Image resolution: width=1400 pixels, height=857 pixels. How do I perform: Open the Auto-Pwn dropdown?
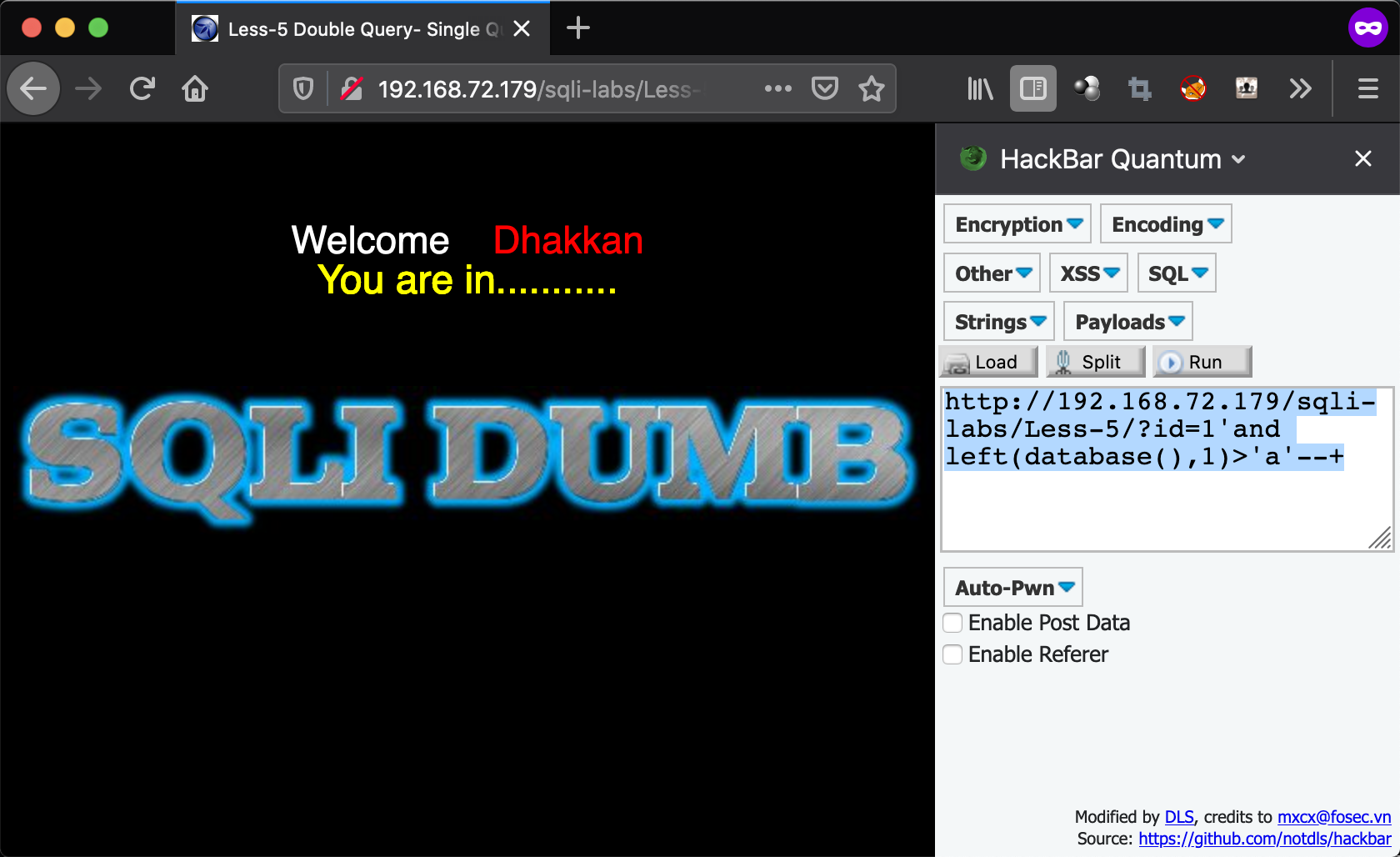[x=1013, y=588]
